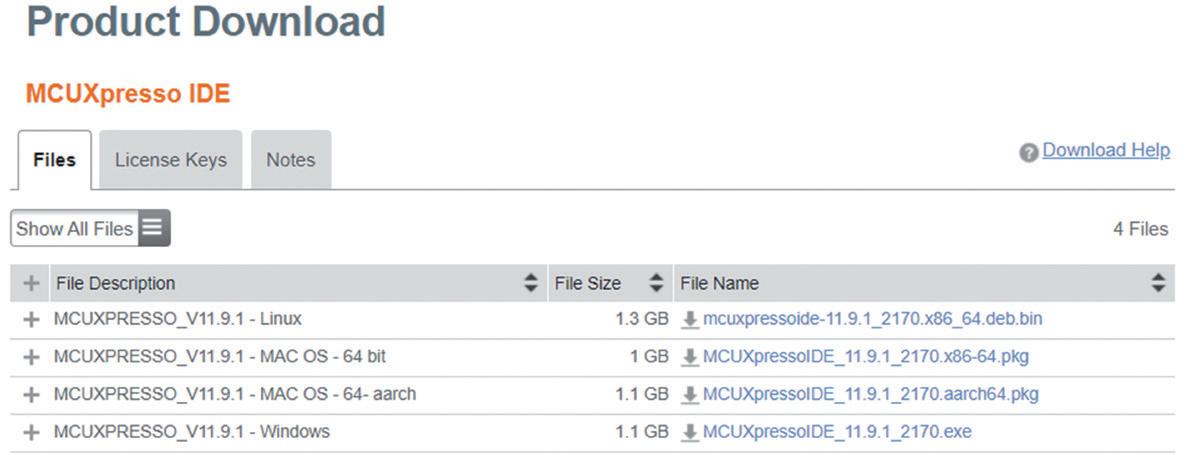Click the download icon for the Linux deb.bin file
Image resolution: width=1195 pixels, height=455 pixels.
(689, 320)
